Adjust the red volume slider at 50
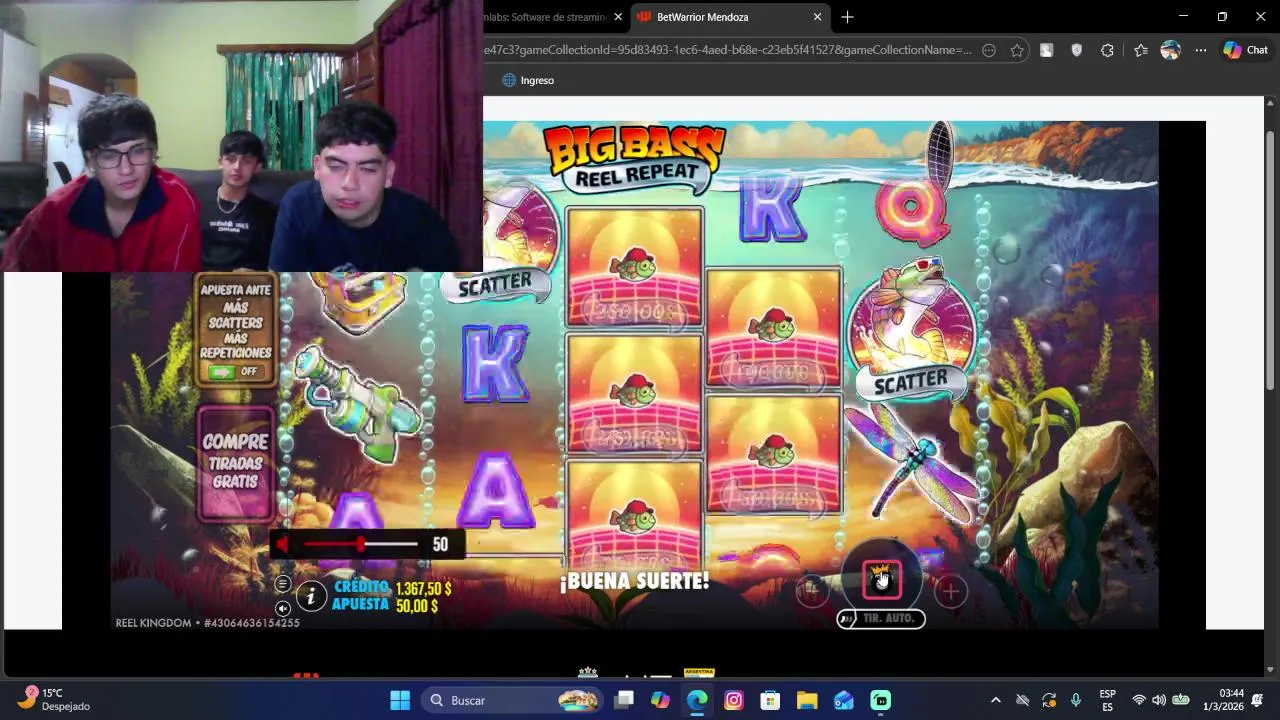This screenshot has height=720, width=1280. click(x=360, y=544)
